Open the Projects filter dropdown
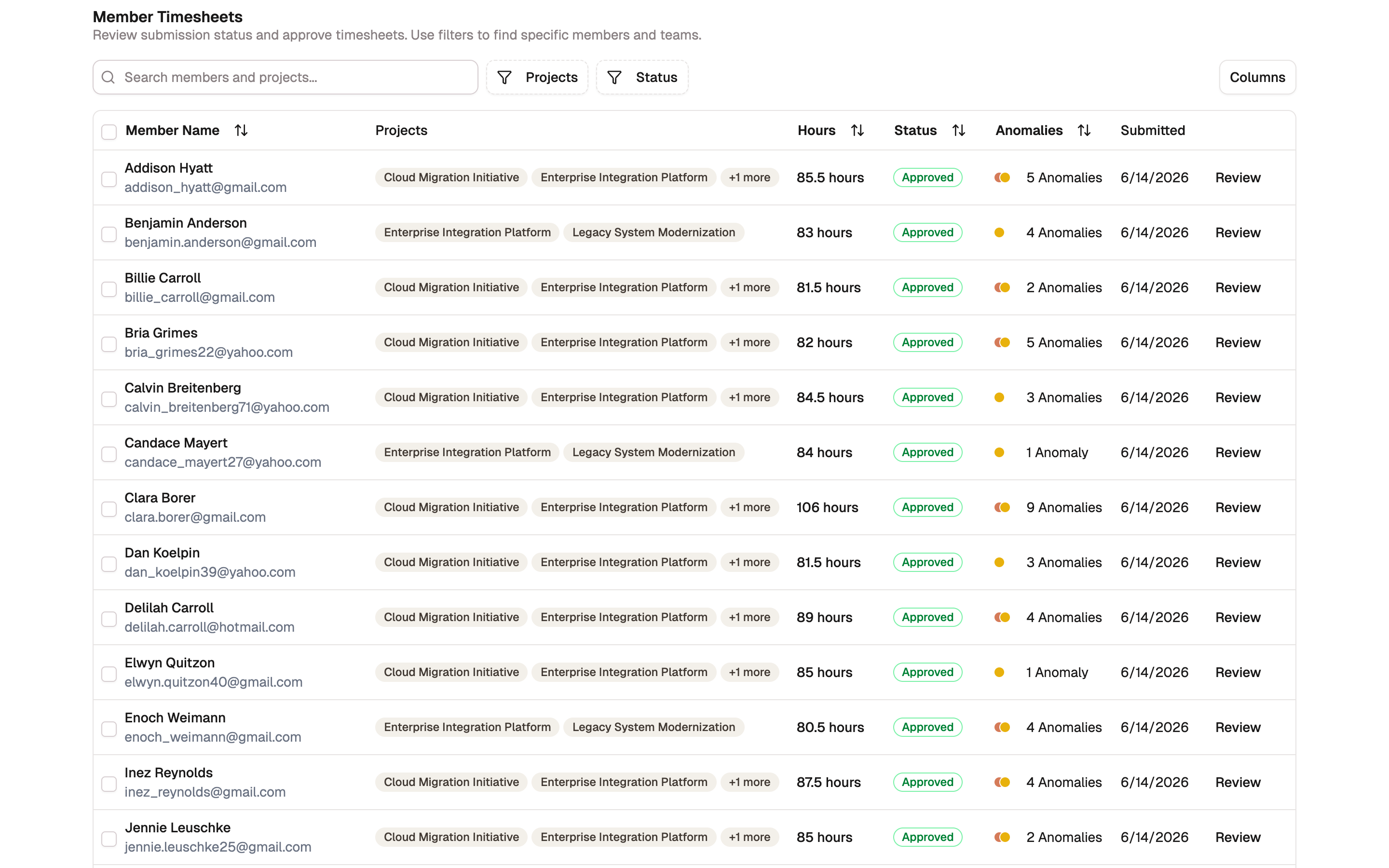This screenshot has width=1389, height=868. 537,77
